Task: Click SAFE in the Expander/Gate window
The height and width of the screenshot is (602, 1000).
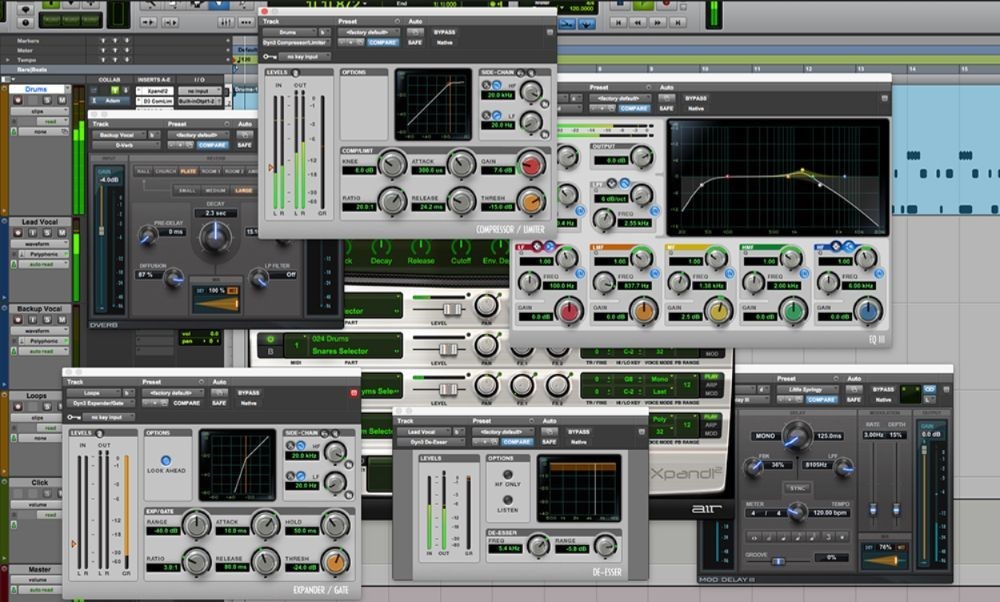Action: click(219, 403)
